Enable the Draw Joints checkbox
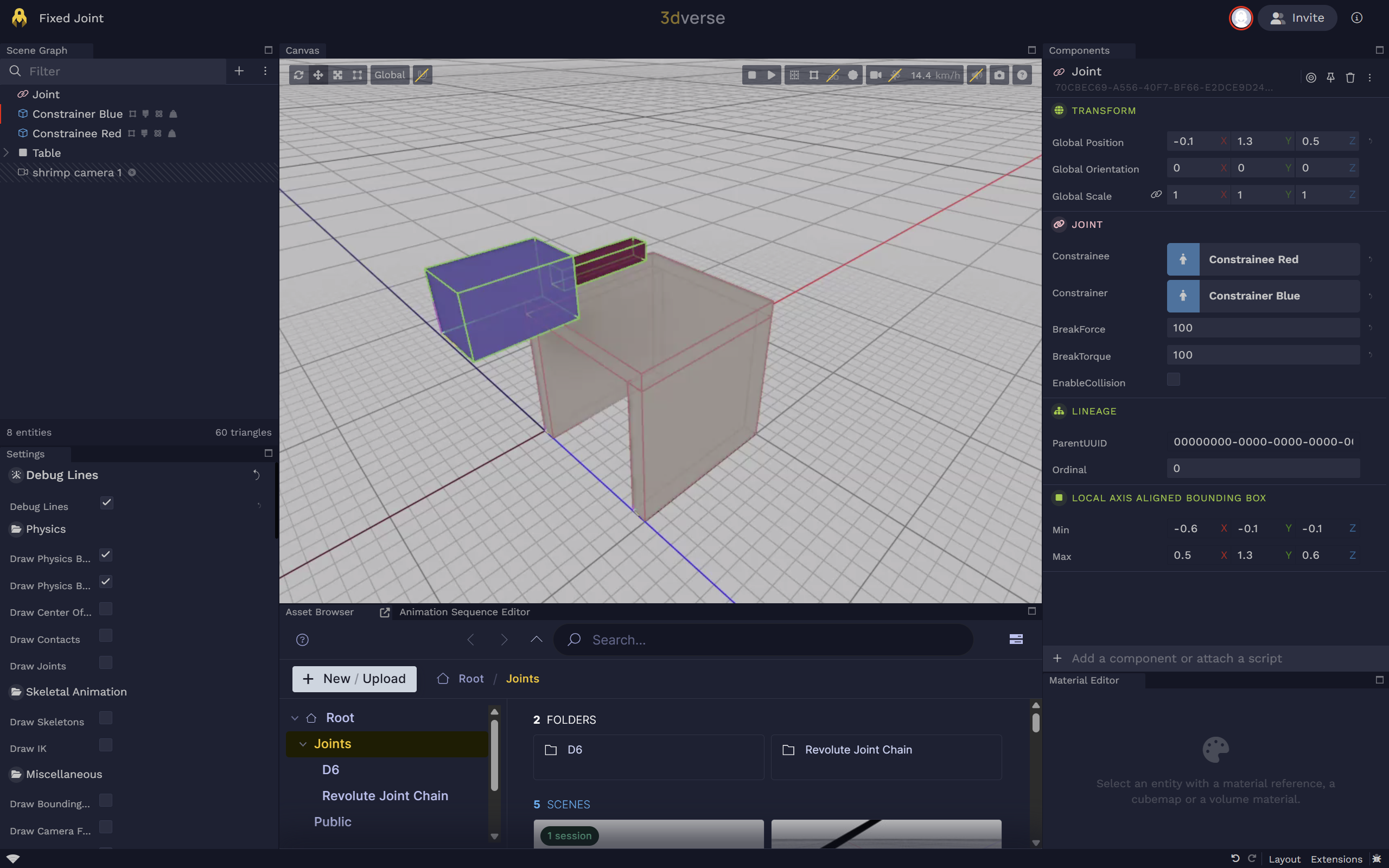Screen dimensions: 1389x868 click(106, 662)
